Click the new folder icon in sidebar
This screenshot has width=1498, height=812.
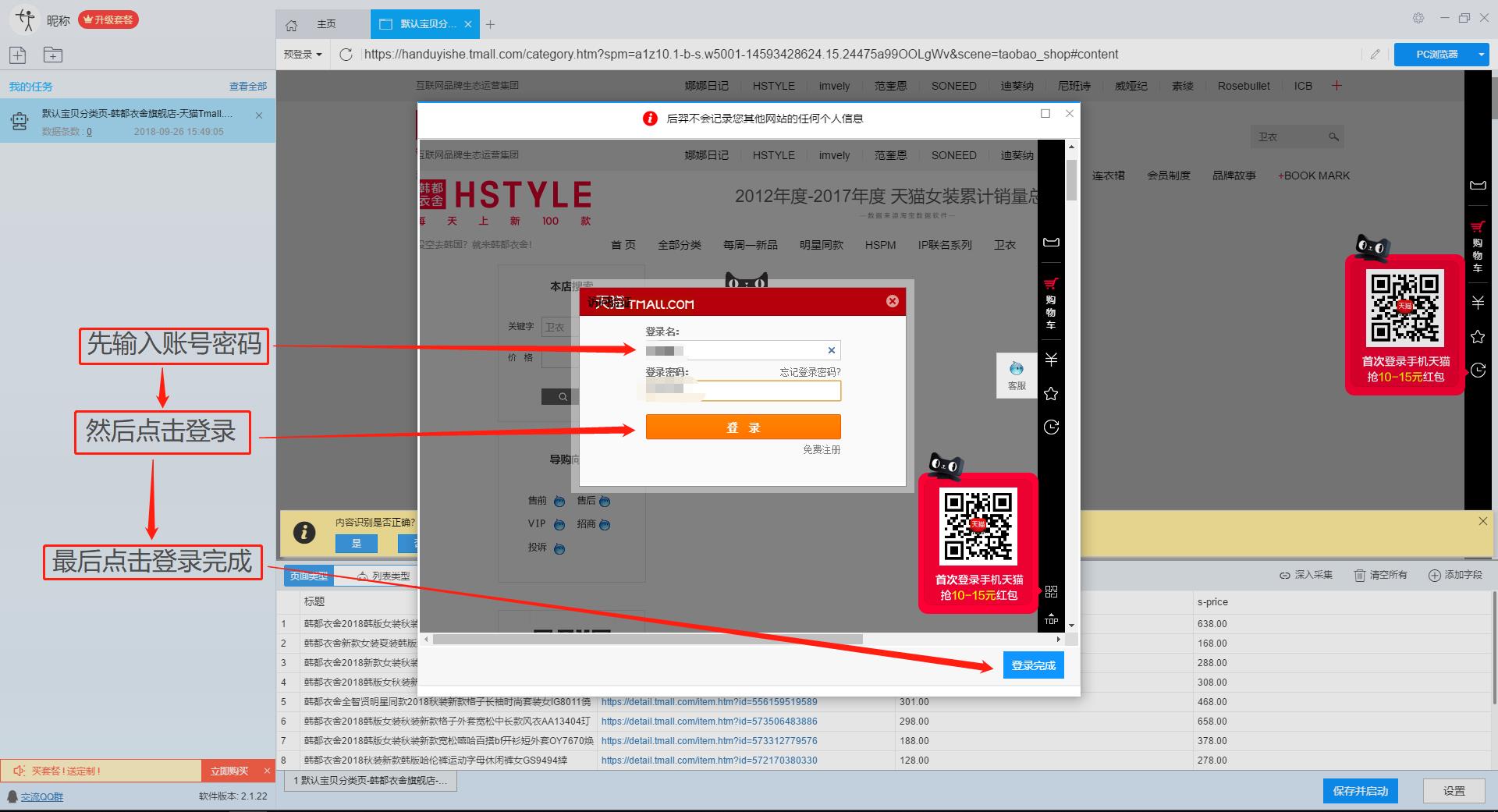tap(52, 55)
